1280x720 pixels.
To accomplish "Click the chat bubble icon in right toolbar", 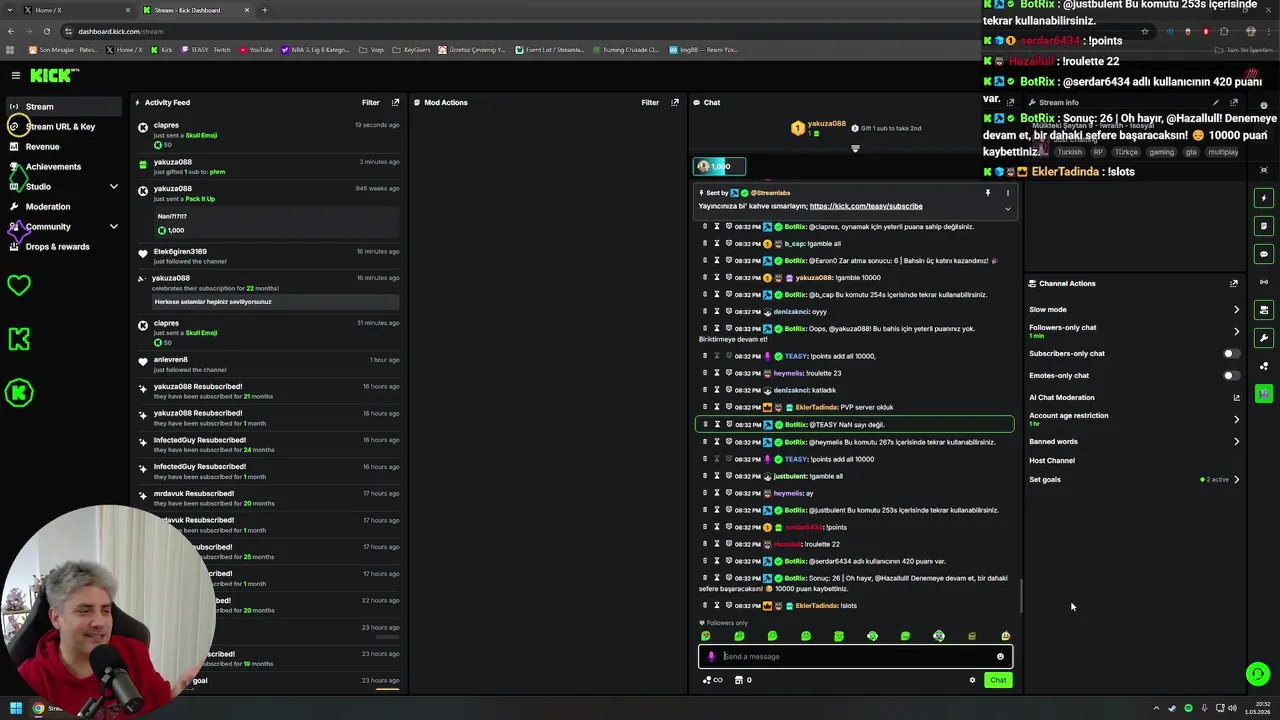I will [1264, 254].
